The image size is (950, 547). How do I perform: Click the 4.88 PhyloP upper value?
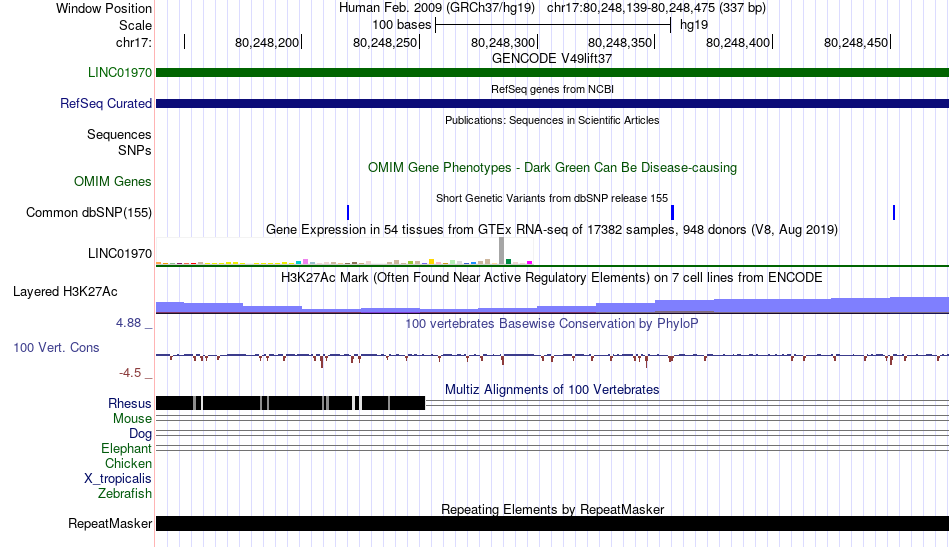tap(128, 323)
